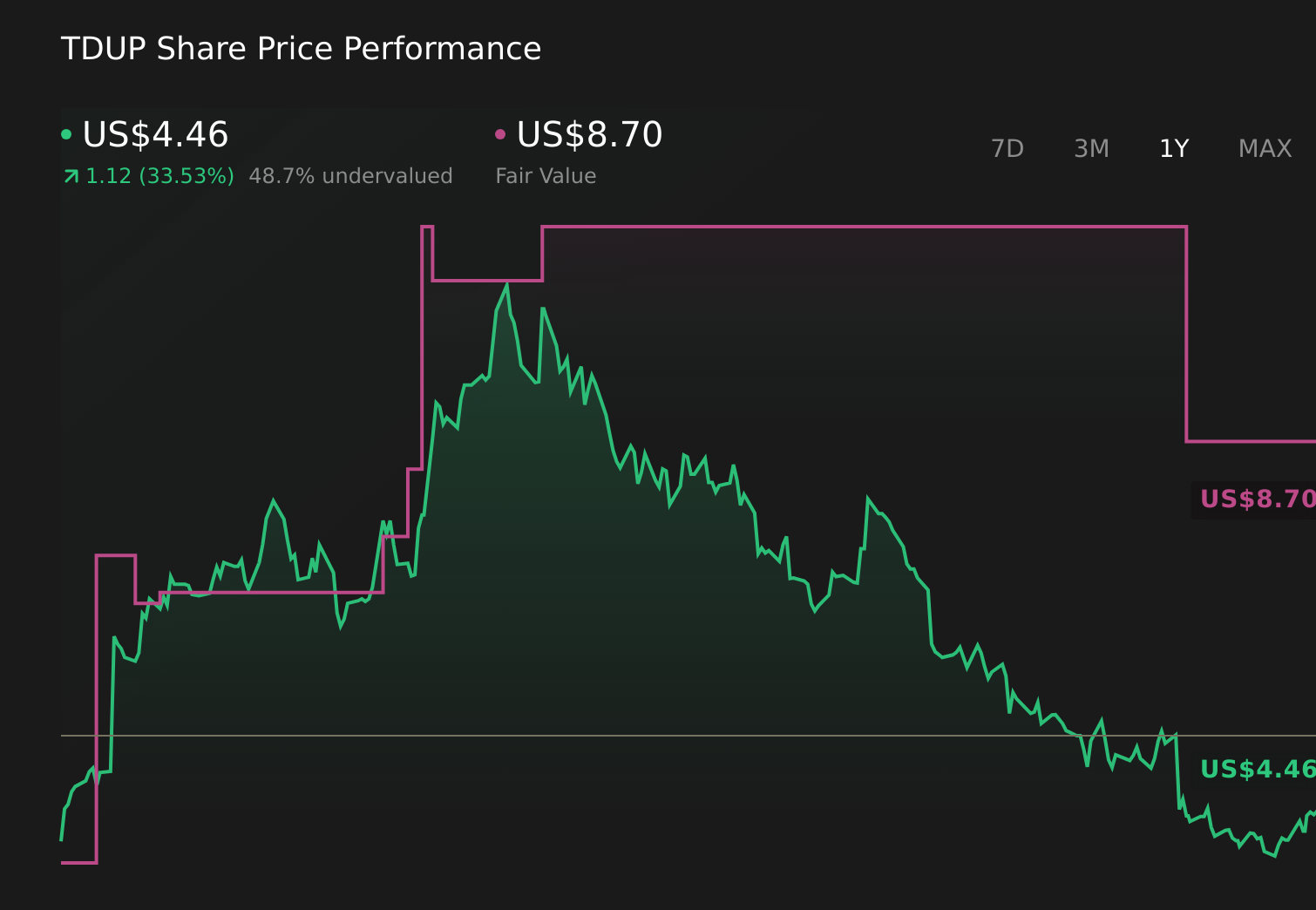Choose the 1Y time range
Image resolution: width=1316 pixels, height=910 pixels.
[x=1174, y=149]
